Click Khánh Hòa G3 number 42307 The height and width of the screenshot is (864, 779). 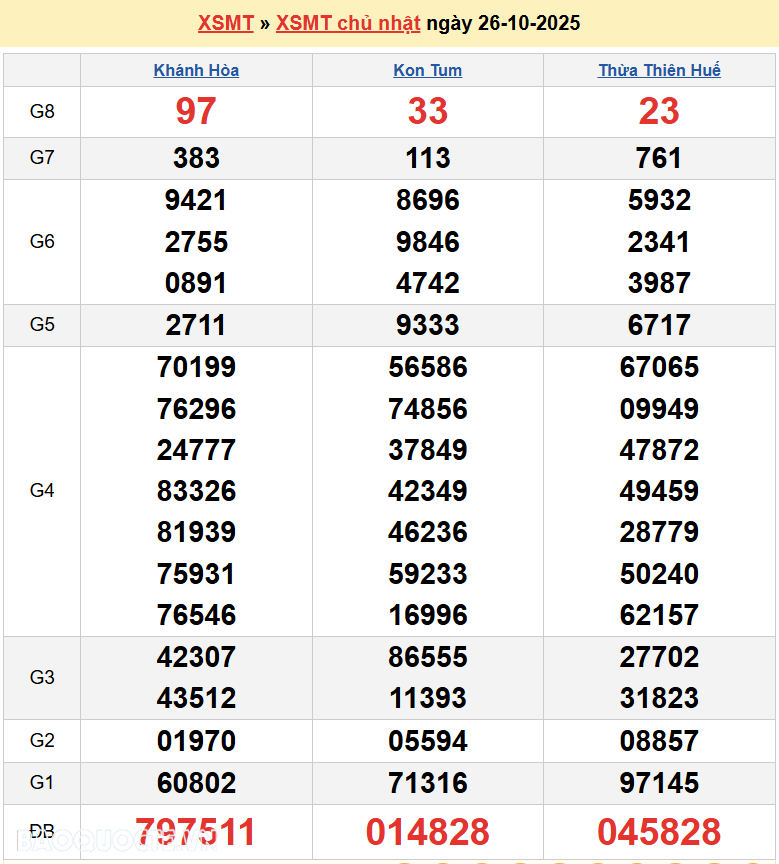pyautogui.click(x=196, y=657)
